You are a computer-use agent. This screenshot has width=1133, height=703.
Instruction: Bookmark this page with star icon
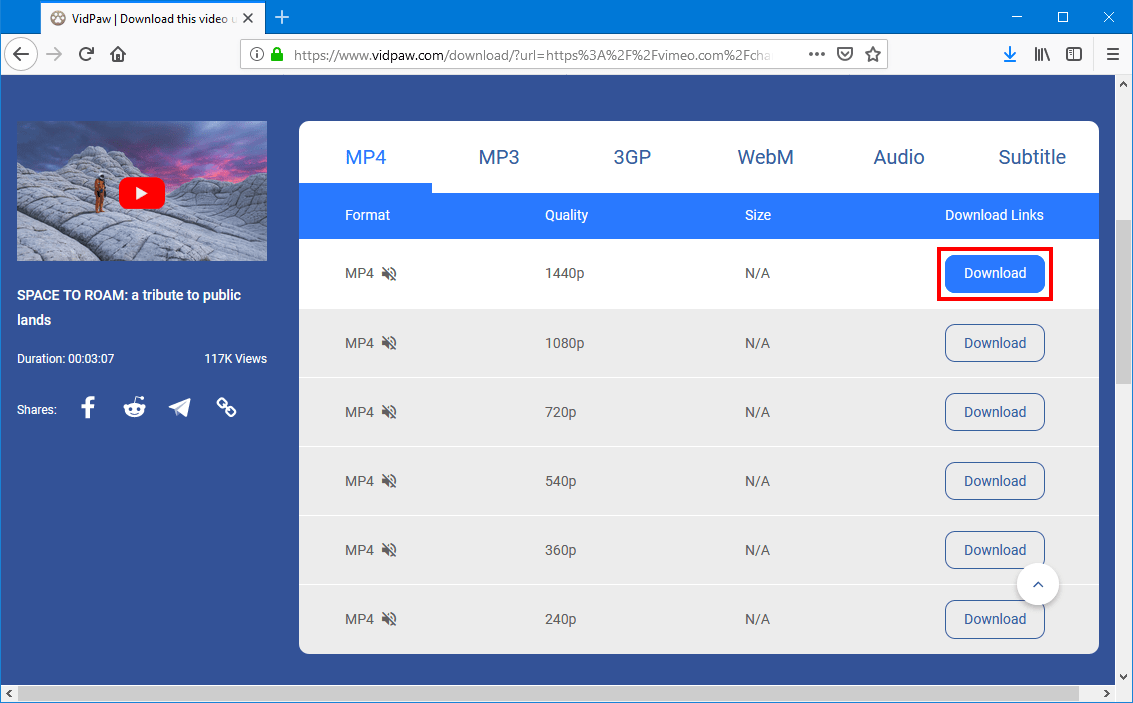873,54
